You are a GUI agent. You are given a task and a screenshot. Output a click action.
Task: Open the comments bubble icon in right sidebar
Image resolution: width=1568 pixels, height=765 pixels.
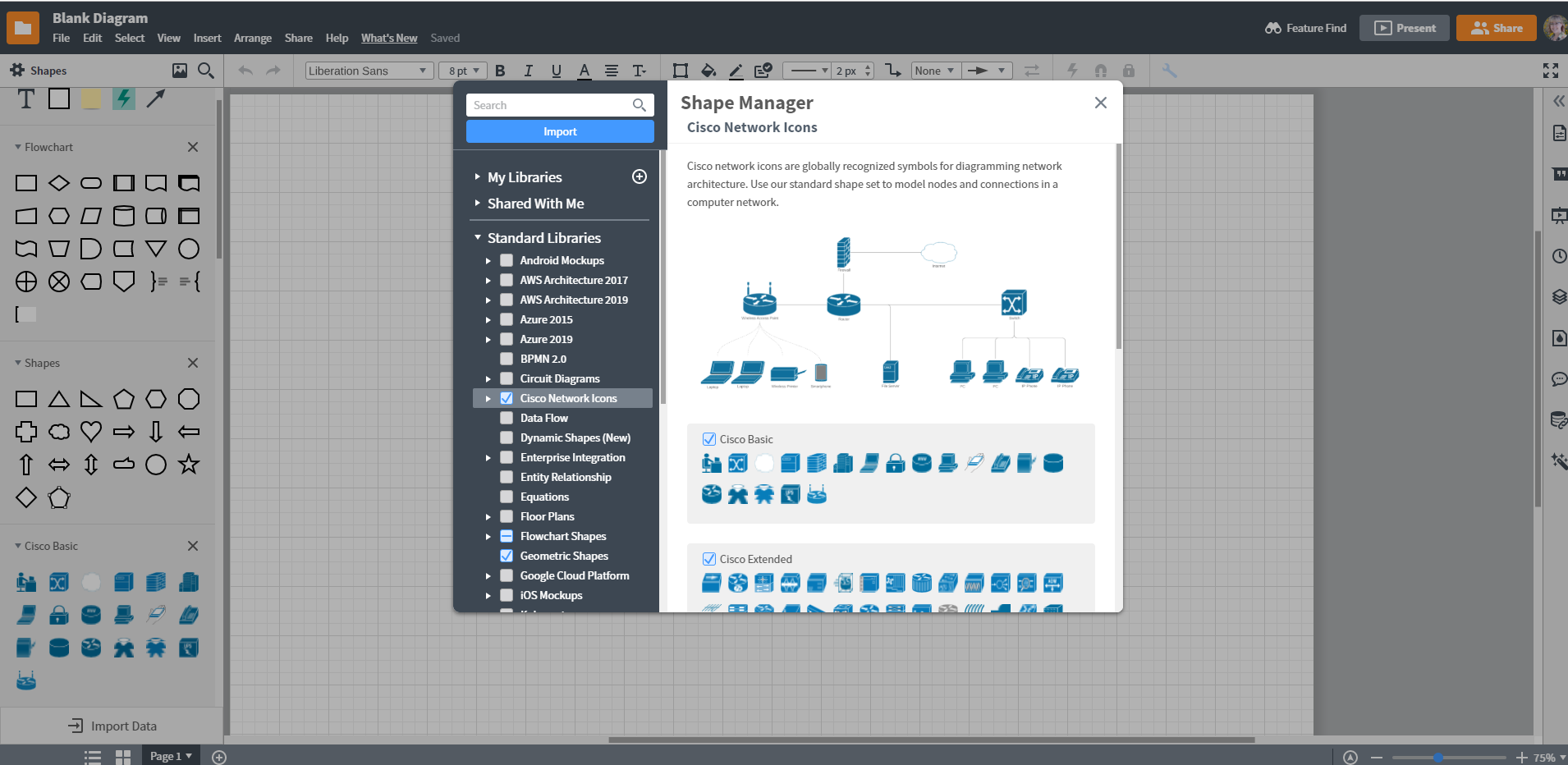pos(1560,379)
